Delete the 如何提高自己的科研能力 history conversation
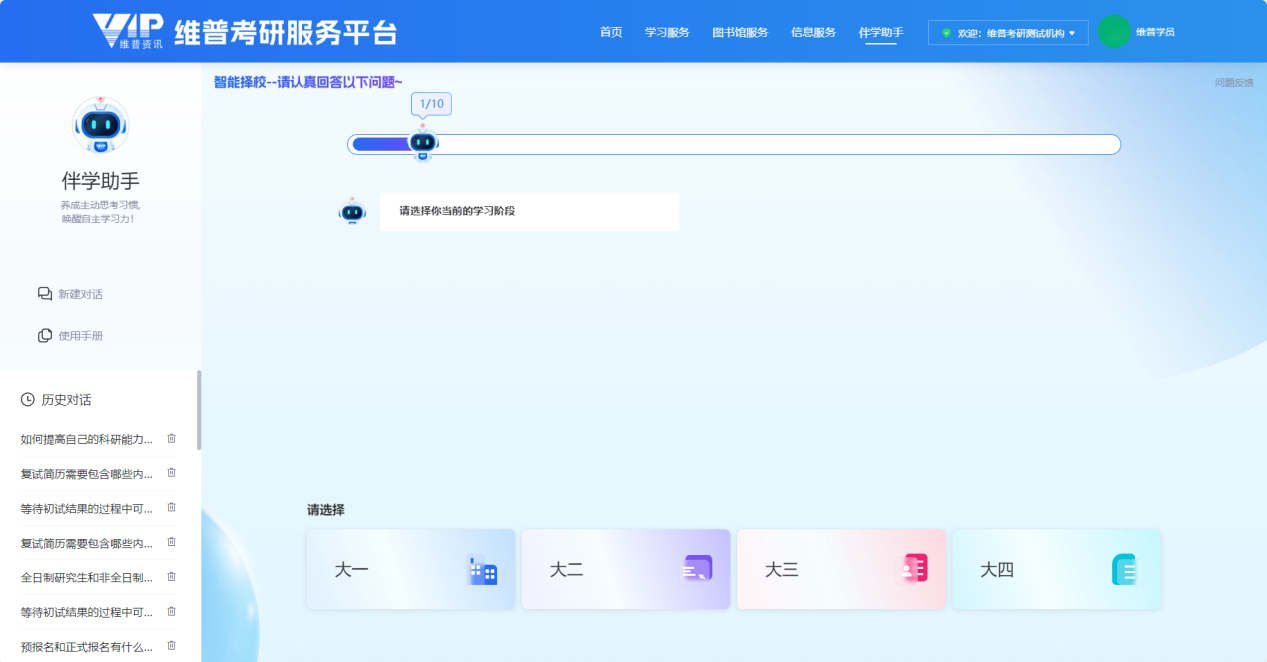The image size is (1267, 662). point(171,439)
